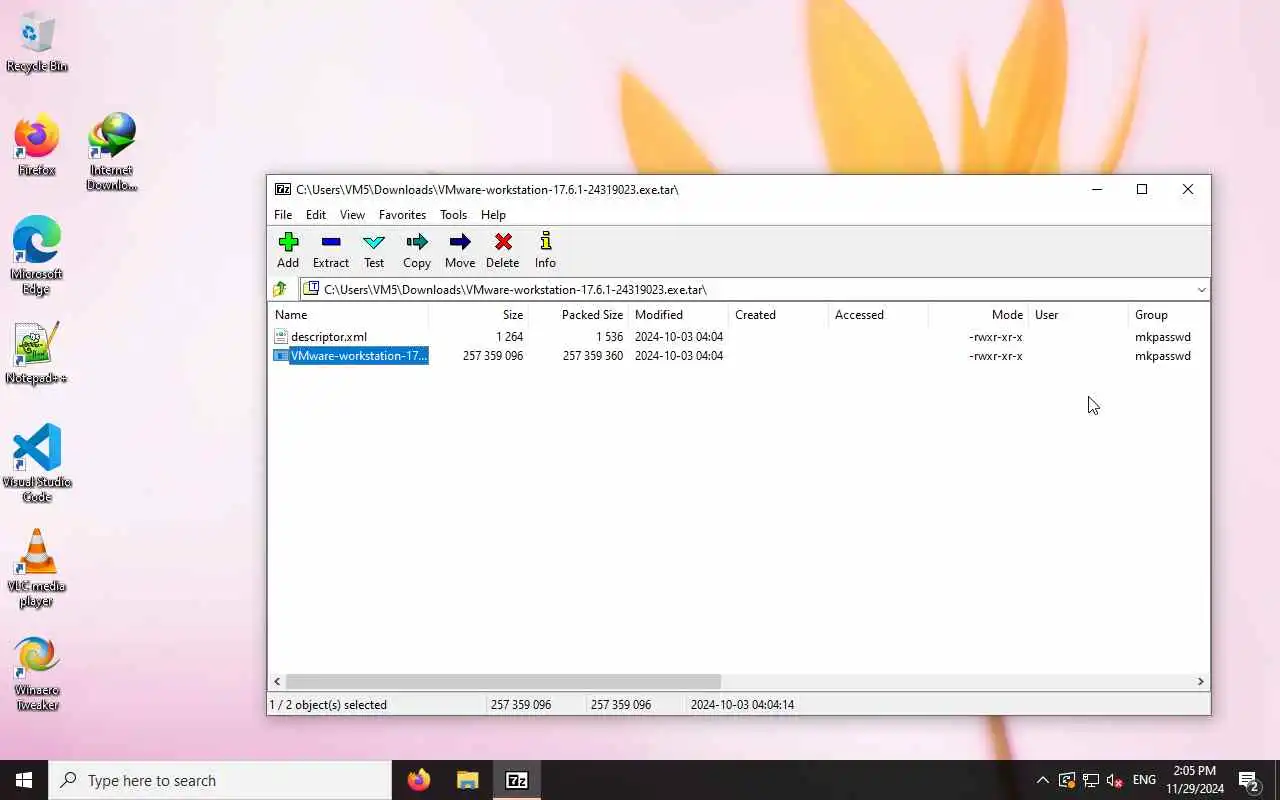Maximize the 7-Zip window
This screenshot has height=800, width=1280.
click(1141, 189)
